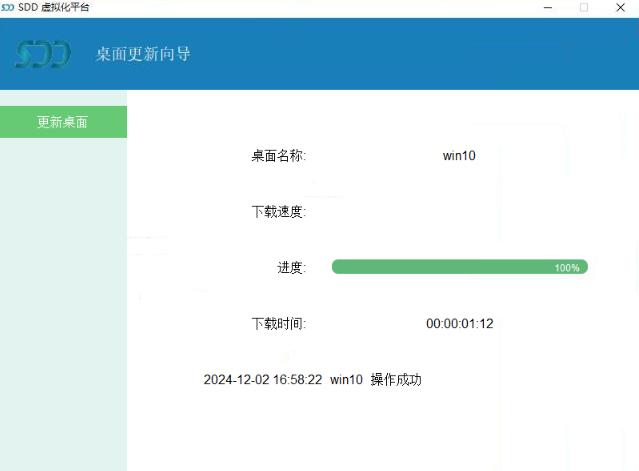Close the desktop update wizard window
639x471 pixels.
(x=620, y=8)
